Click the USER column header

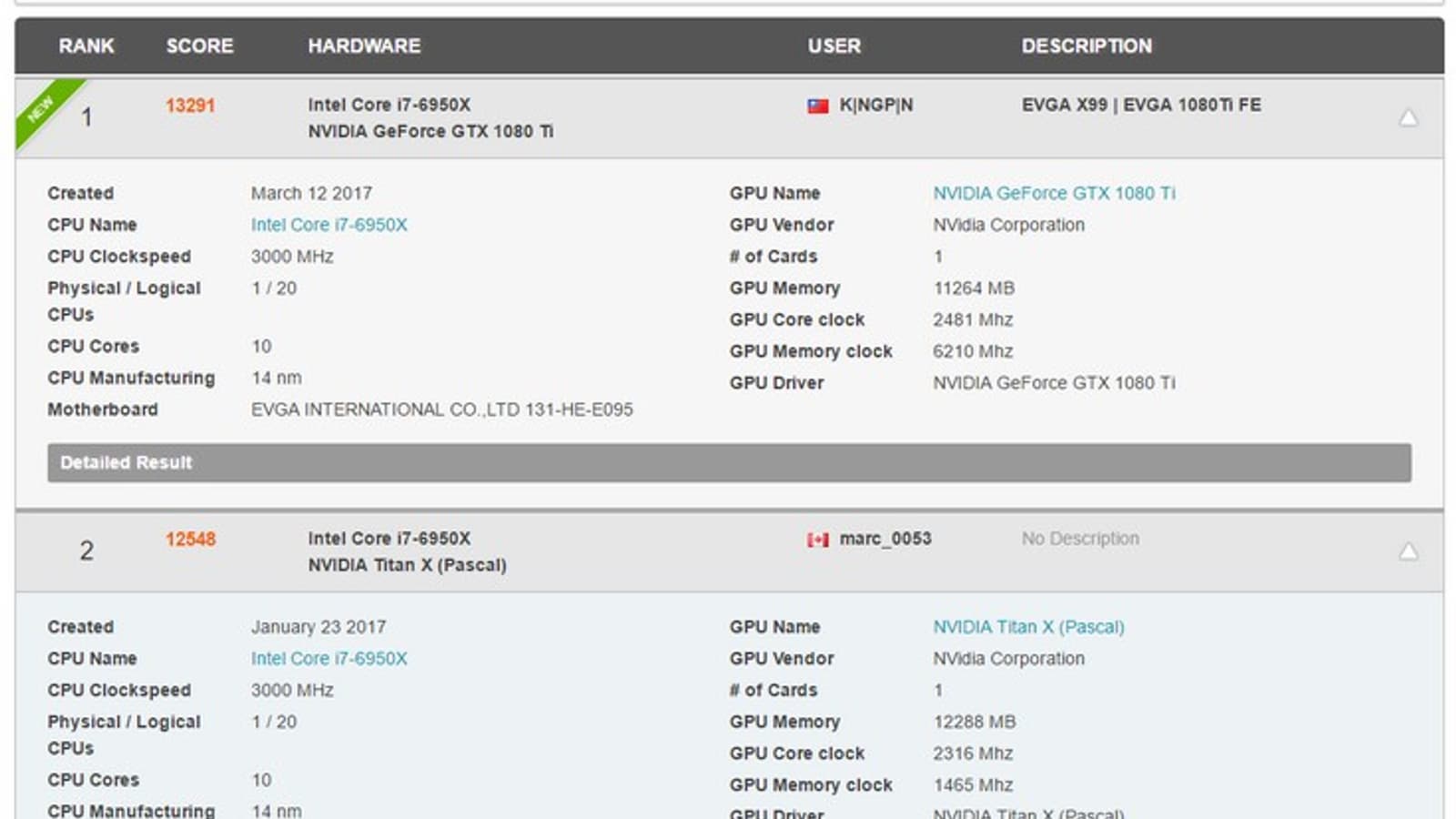[834, 45]
